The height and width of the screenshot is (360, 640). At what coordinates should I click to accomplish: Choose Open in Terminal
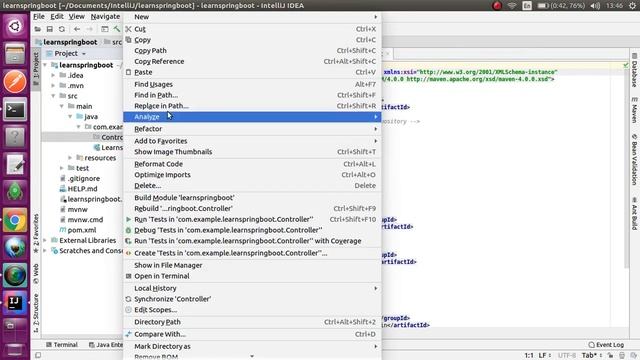coord(252,276)
